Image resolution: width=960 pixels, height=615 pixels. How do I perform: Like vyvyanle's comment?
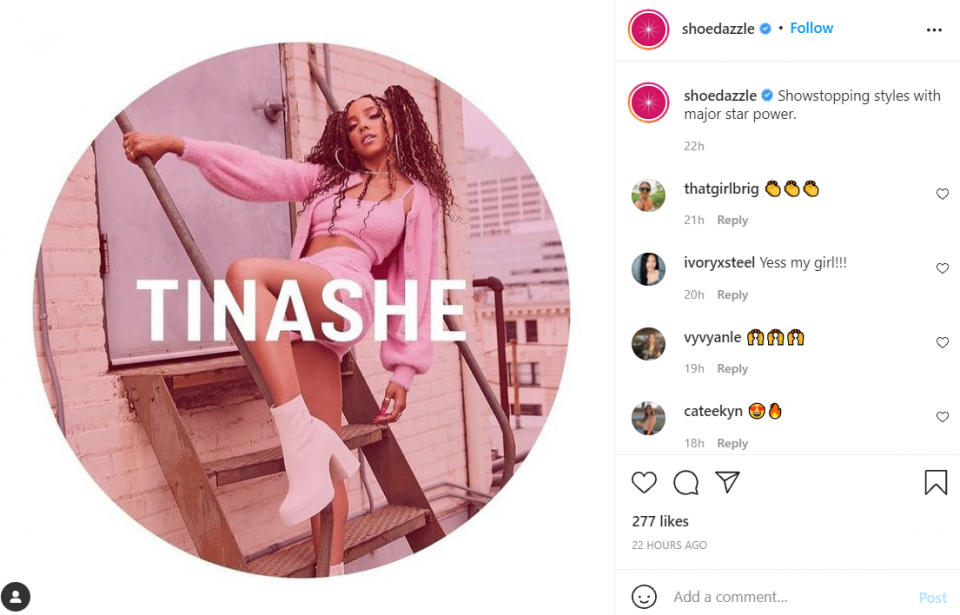942,342
